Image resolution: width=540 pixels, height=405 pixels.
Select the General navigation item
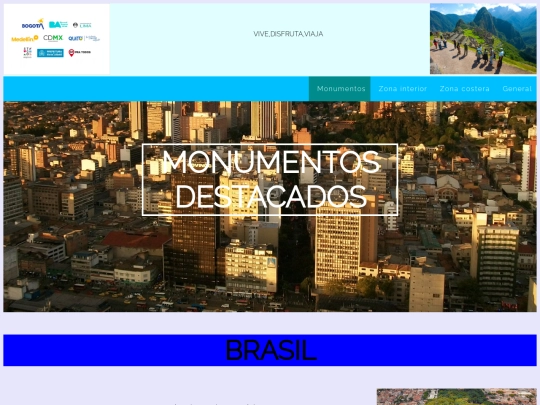(x=517, y=89)
